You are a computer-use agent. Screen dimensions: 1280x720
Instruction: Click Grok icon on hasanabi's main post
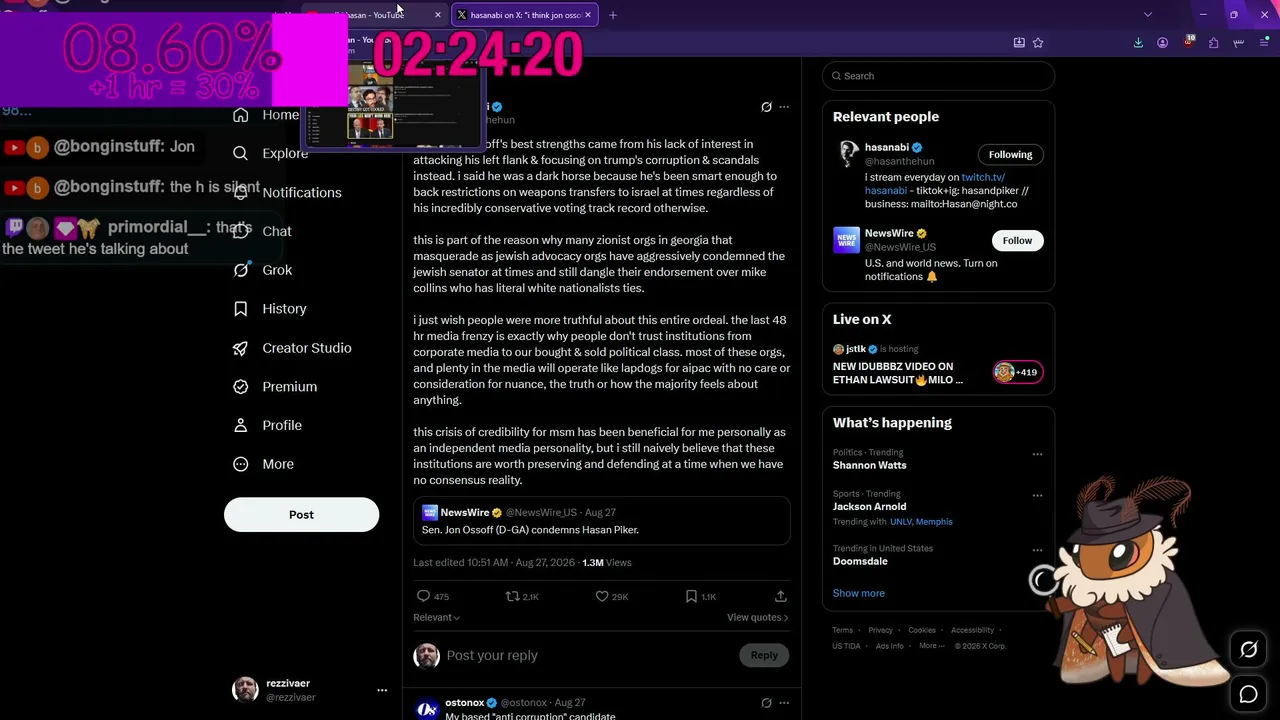(x=766, y=107)
